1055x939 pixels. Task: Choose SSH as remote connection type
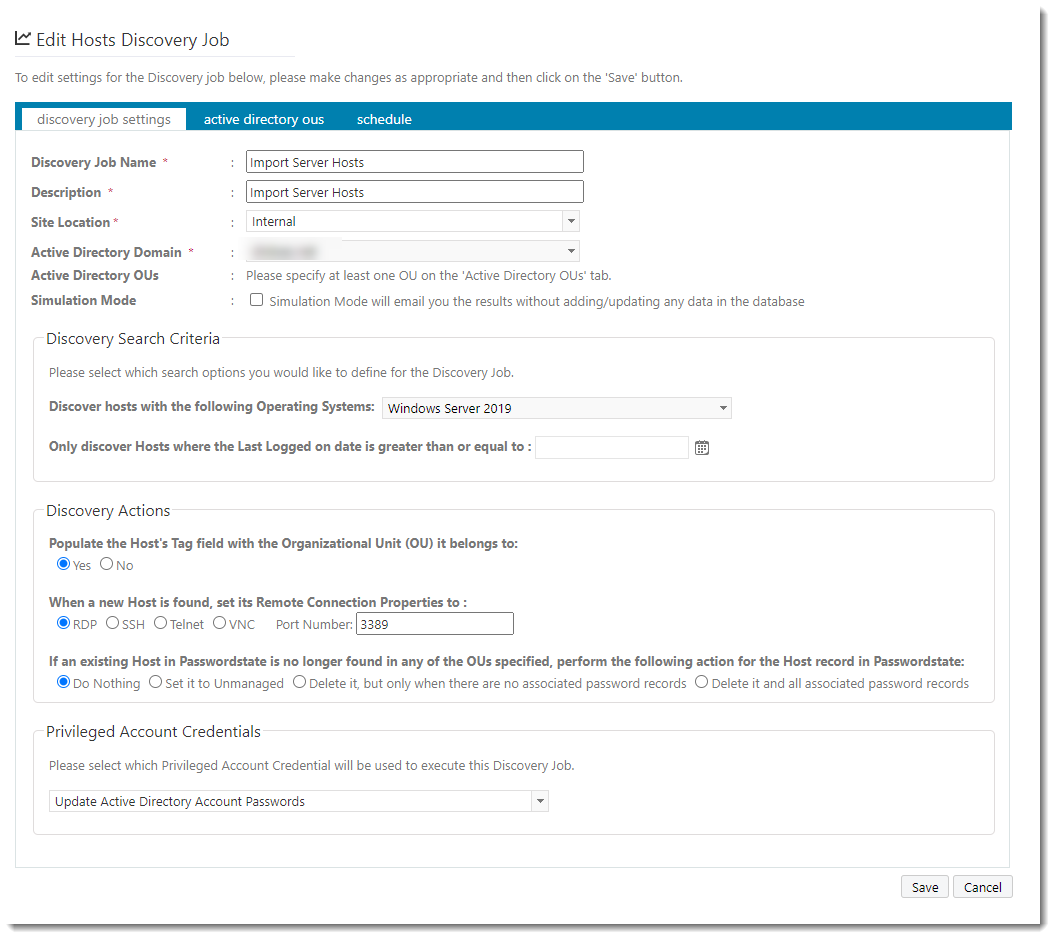click(112, 623)
